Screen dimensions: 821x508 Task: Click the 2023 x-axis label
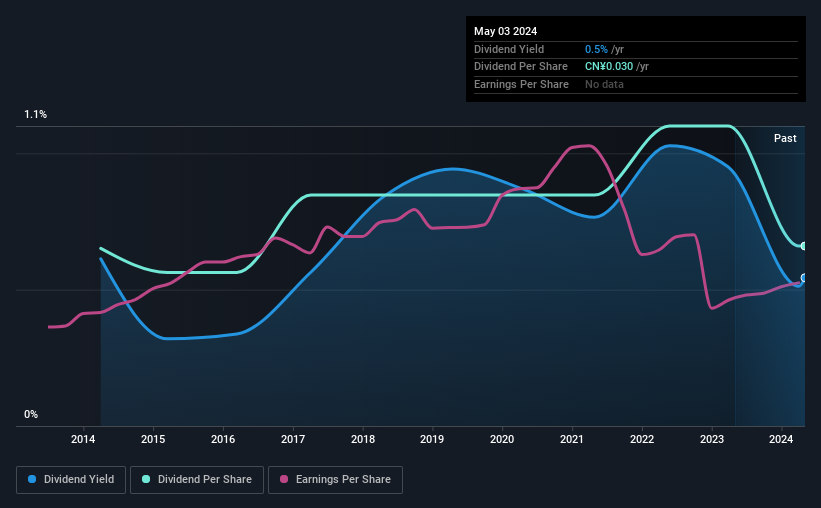tap(712, 439)
